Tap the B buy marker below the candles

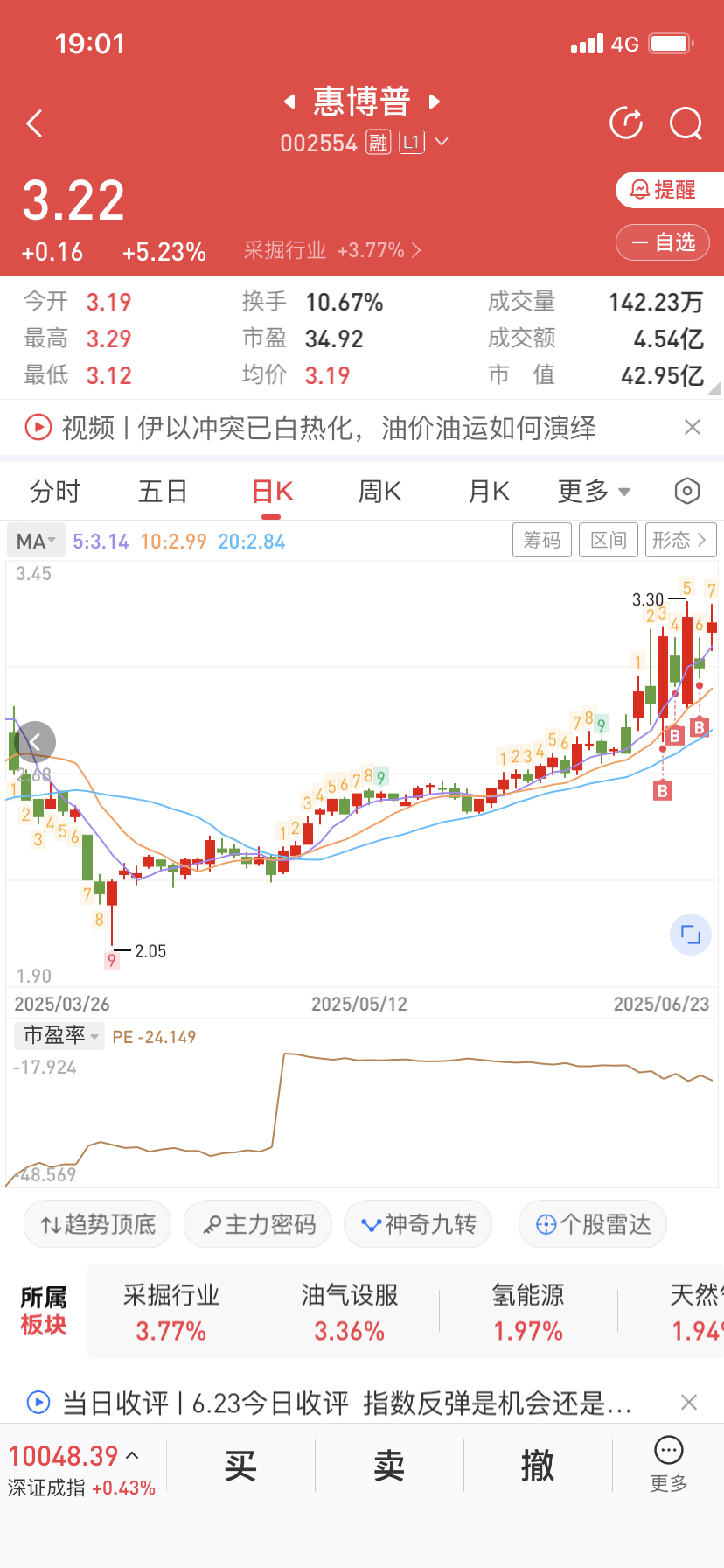coord(663,791)
